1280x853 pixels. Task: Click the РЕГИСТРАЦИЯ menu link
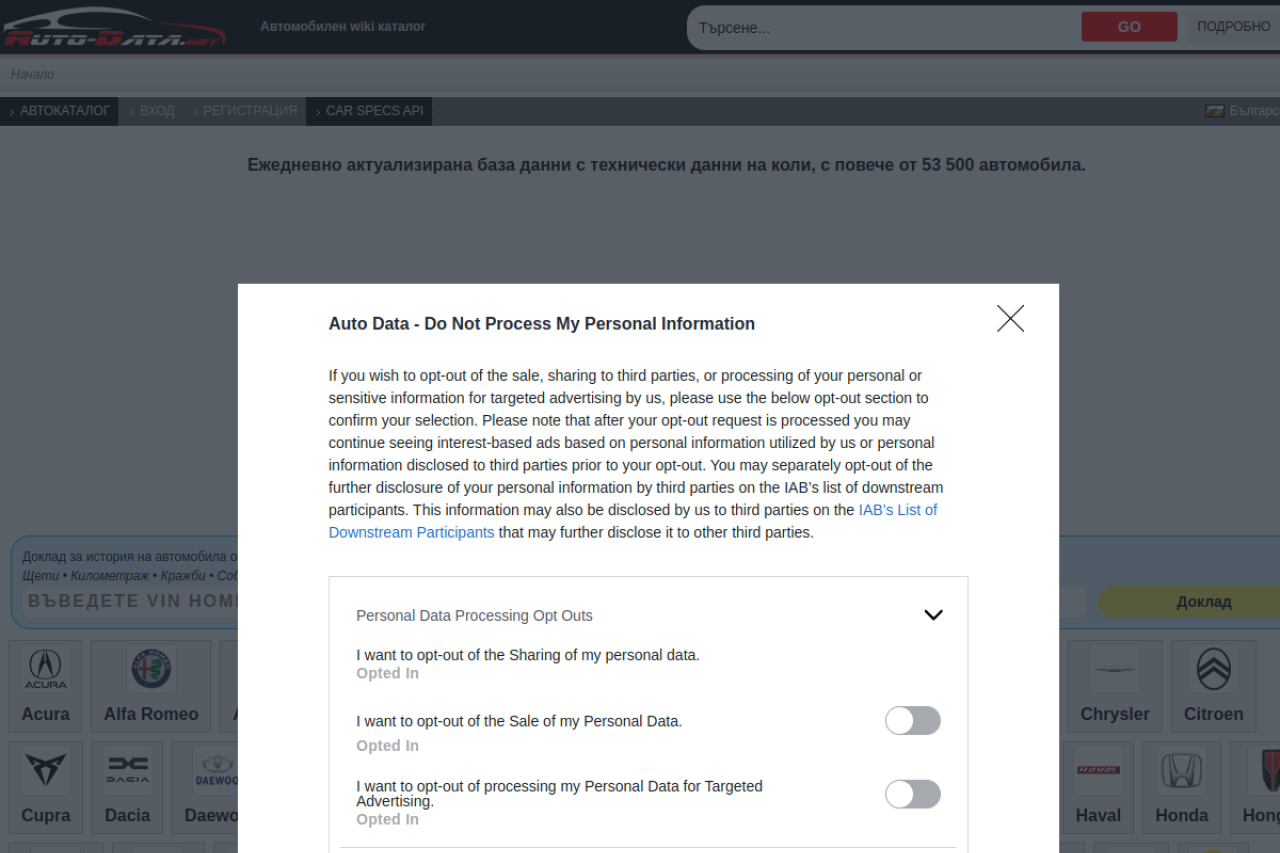pos(249,111)
